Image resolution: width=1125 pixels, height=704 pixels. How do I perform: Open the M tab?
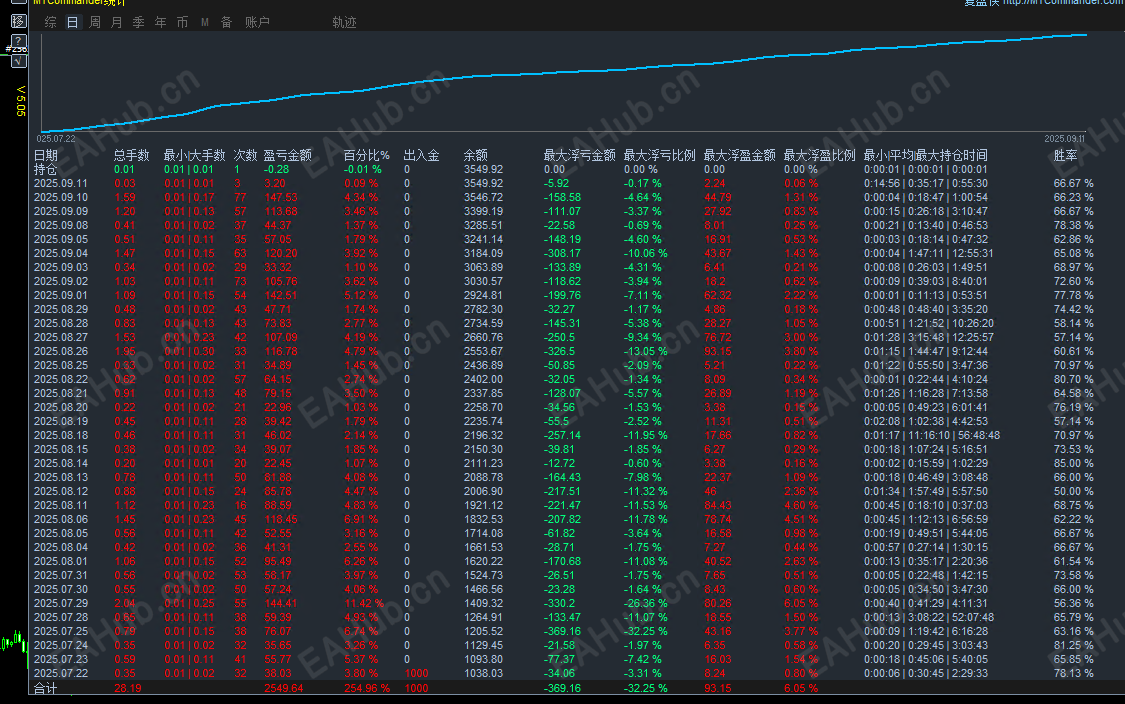coord(204,22)
